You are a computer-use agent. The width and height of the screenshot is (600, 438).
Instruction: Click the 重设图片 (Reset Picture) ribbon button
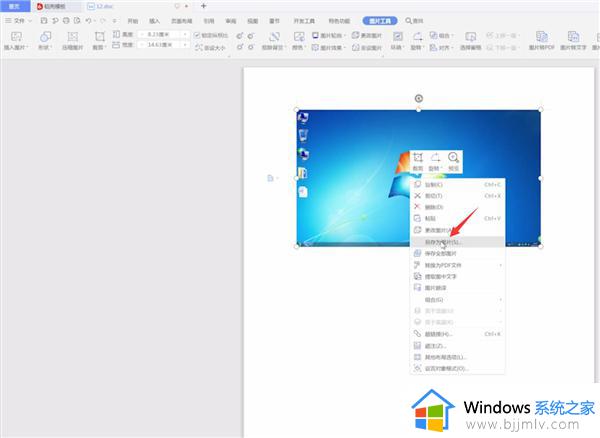(x=367, y=48)
